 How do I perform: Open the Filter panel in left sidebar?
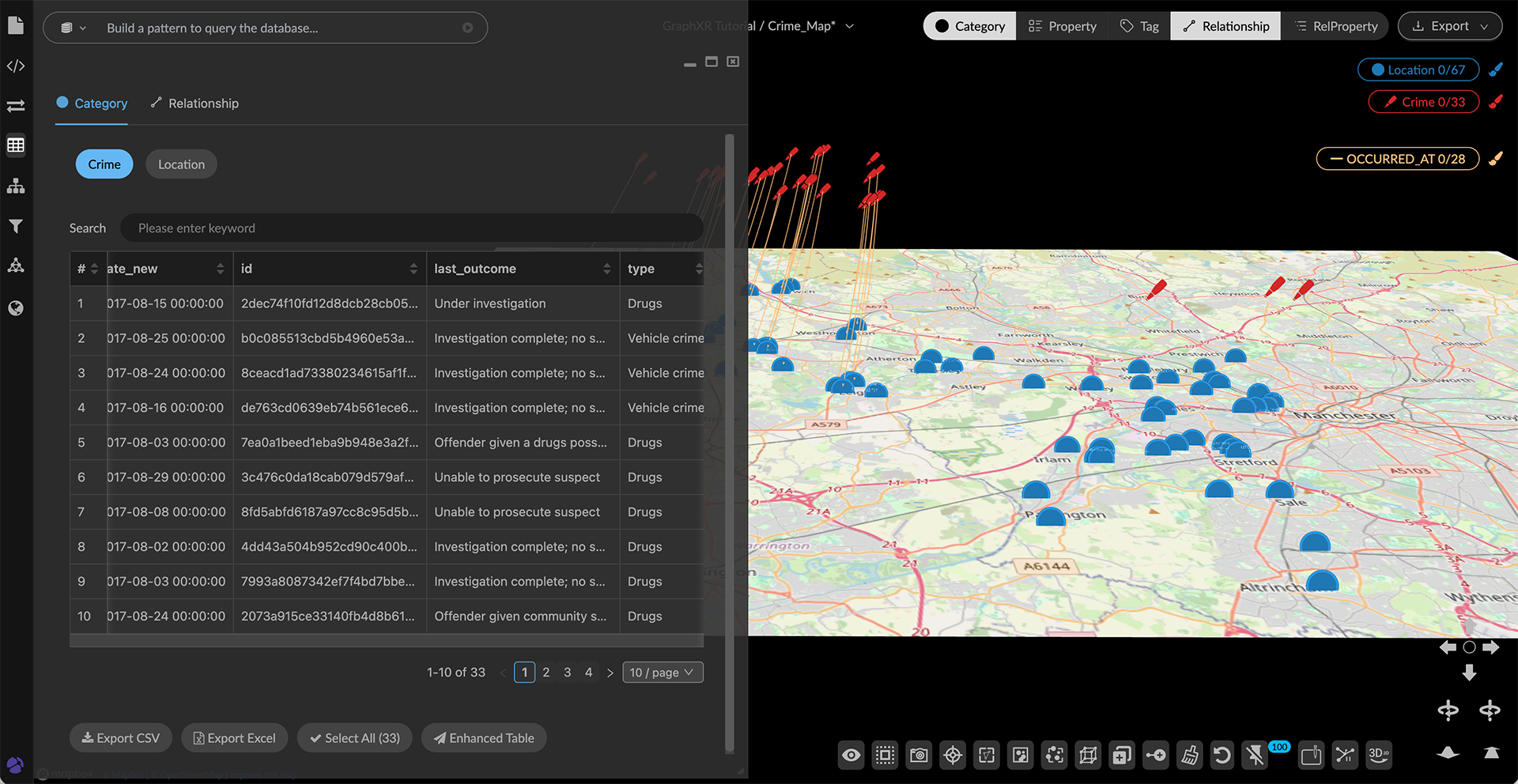[16, 227]
